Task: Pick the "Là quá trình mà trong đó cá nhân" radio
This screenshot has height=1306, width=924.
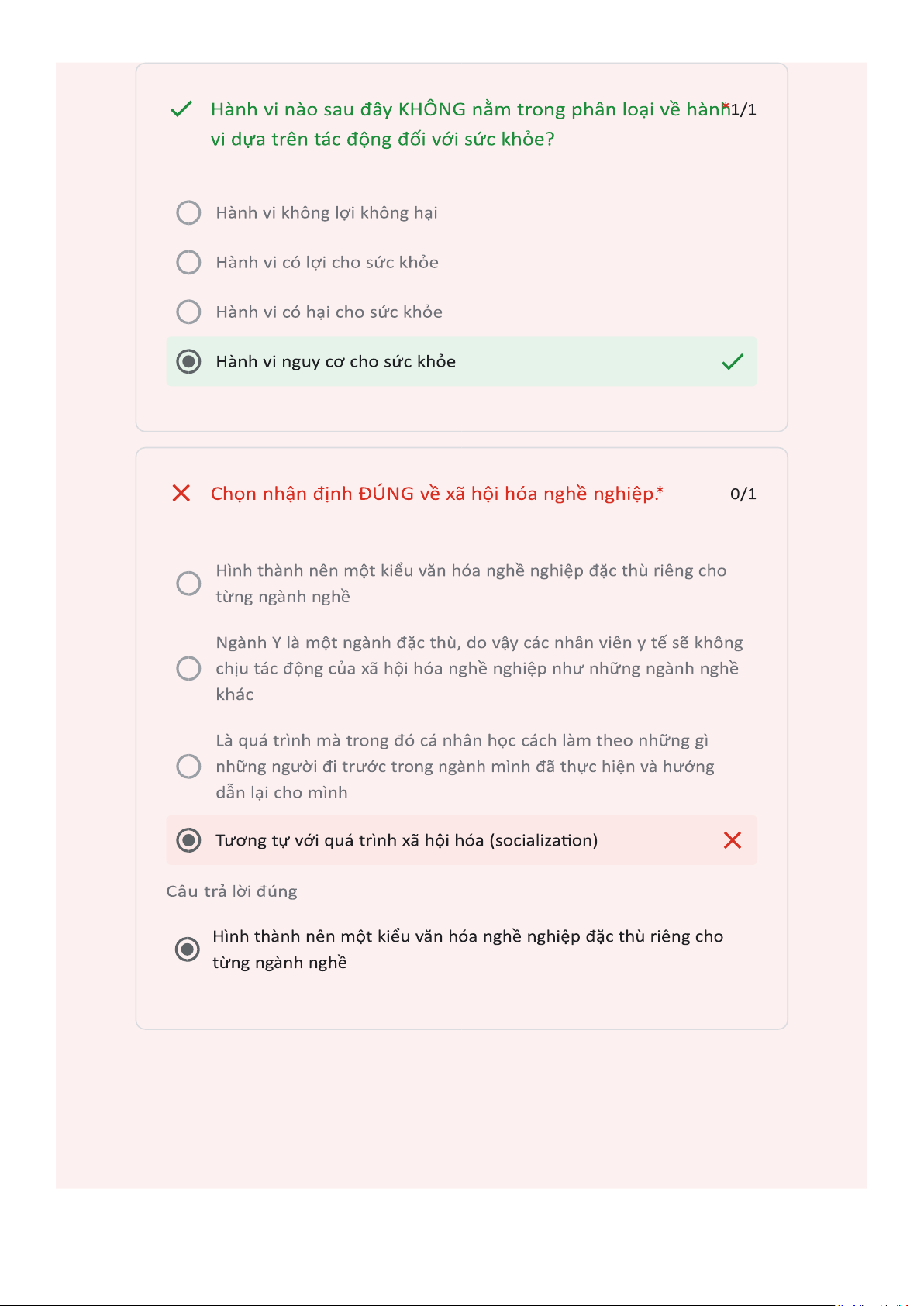Action: [x=188, y=767]
